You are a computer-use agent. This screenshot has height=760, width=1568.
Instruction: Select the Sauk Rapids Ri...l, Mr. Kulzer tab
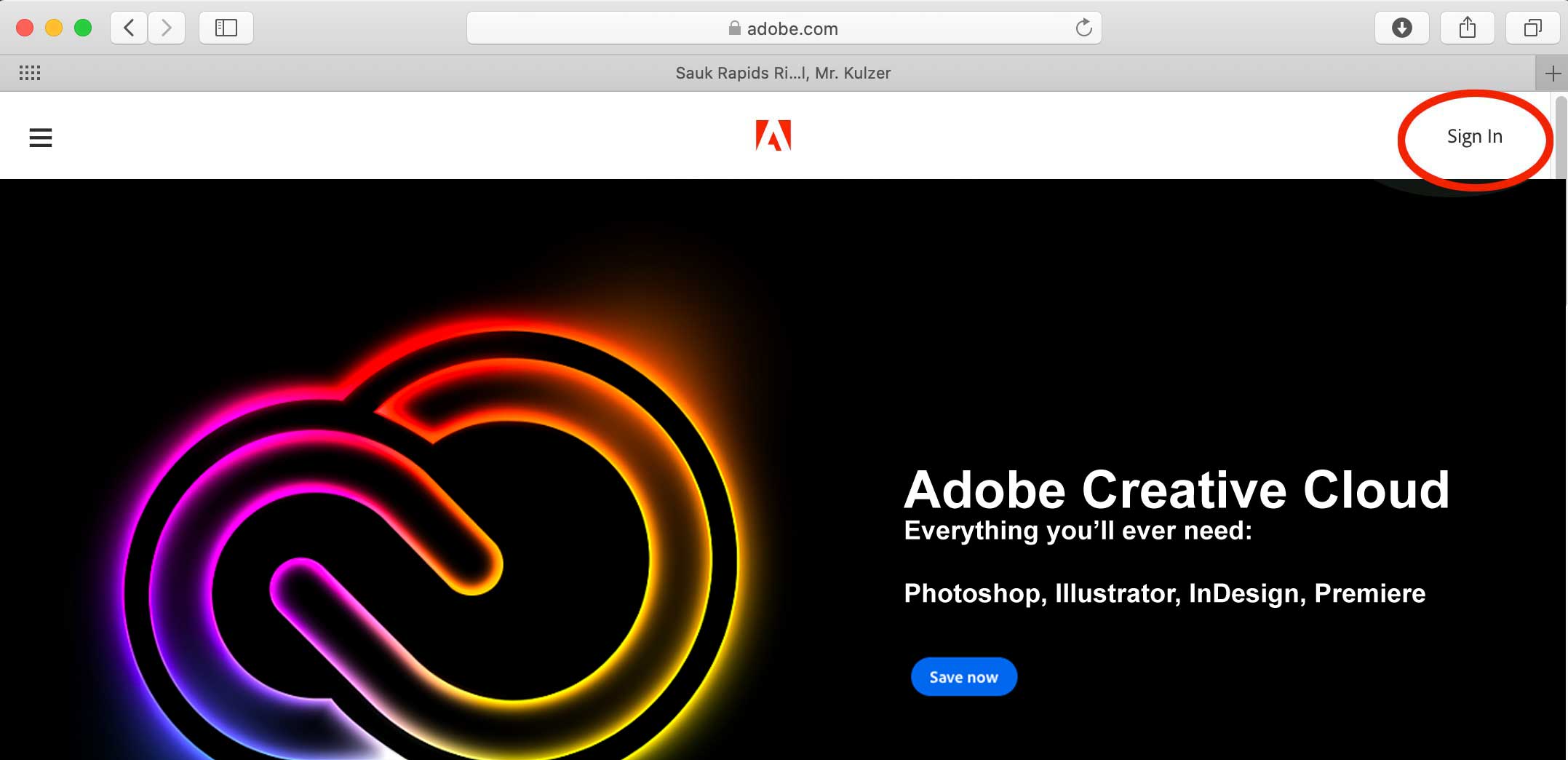pos(783,73)
